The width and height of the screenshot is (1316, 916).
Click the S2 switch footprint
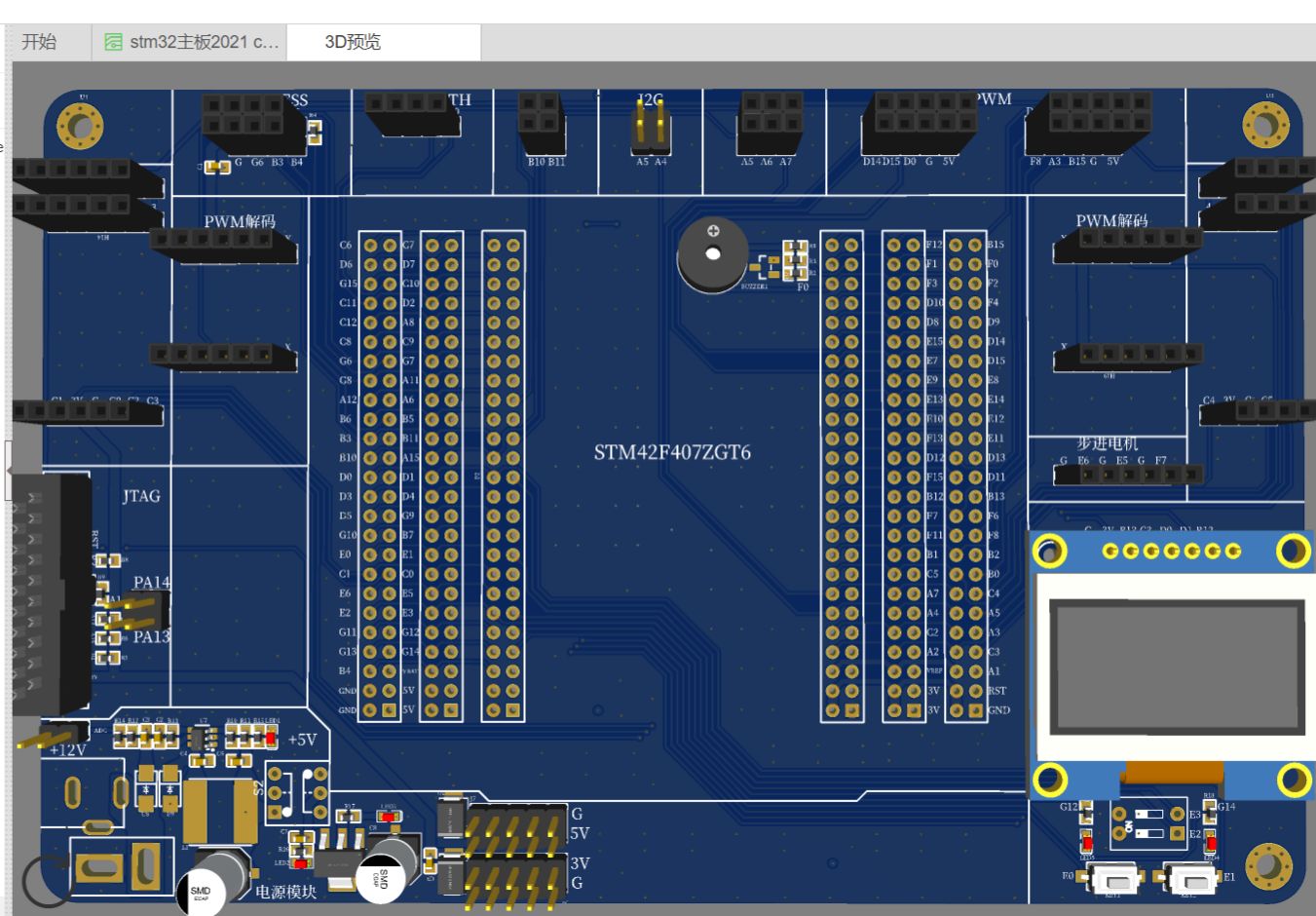pos(298,792)
